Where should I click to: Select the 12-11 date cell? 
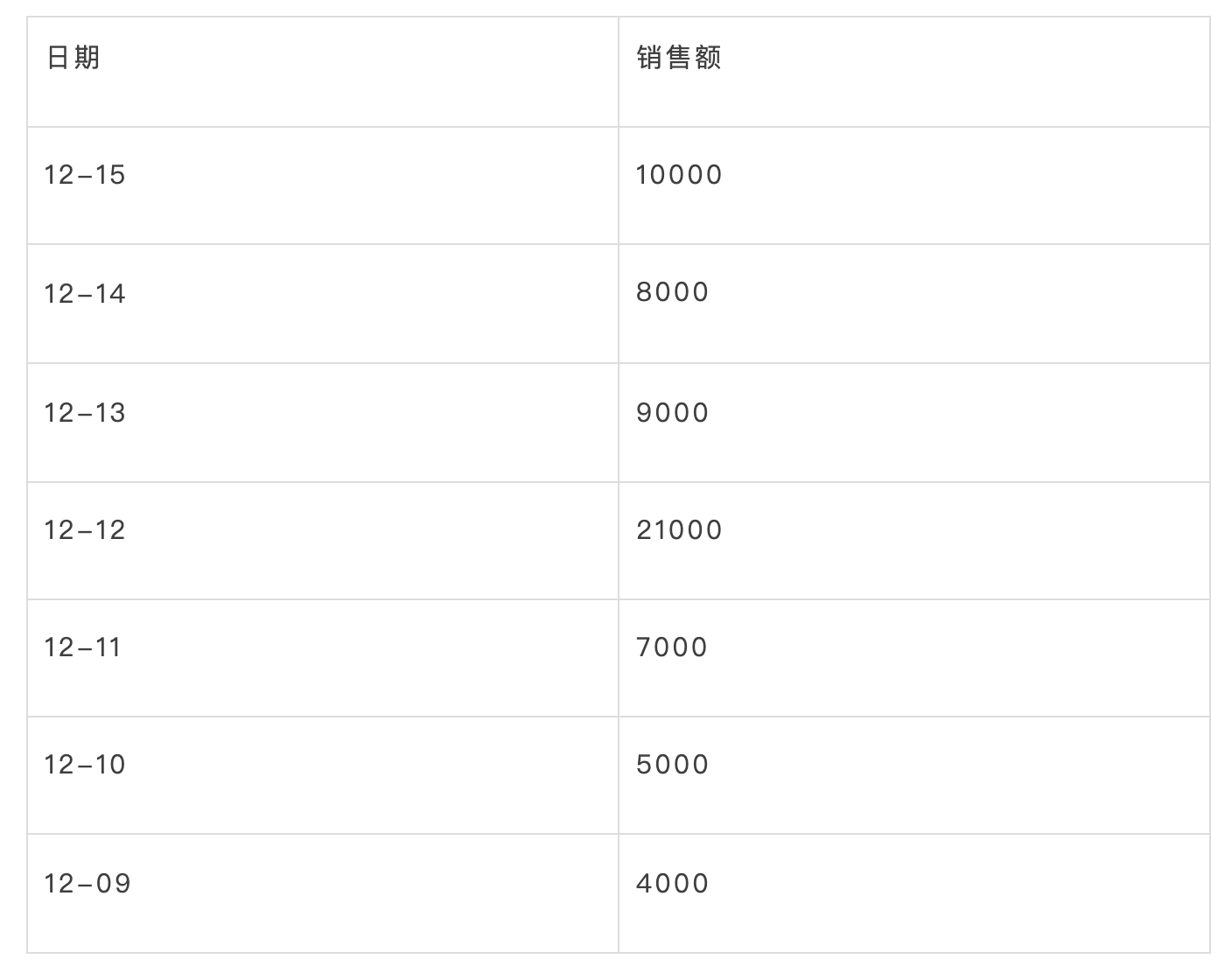323,658
